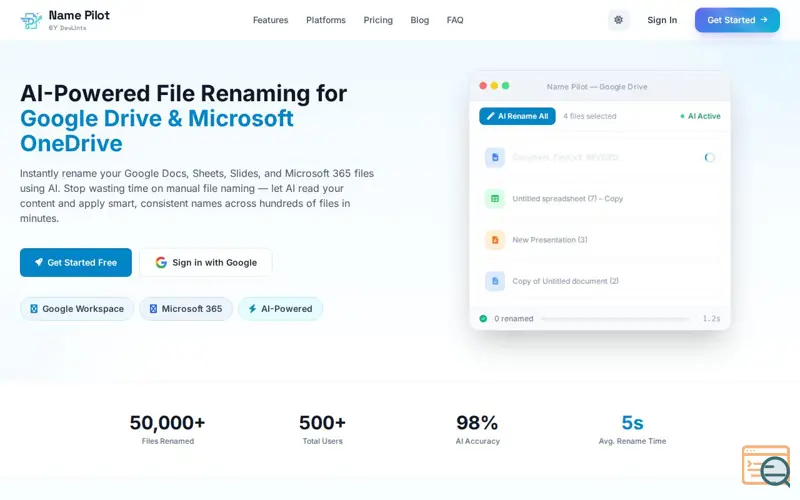Click the green window dot in mockup
The width and height of the screenshot is (800, 500).
pyautogui.click(x=505, y=86)
